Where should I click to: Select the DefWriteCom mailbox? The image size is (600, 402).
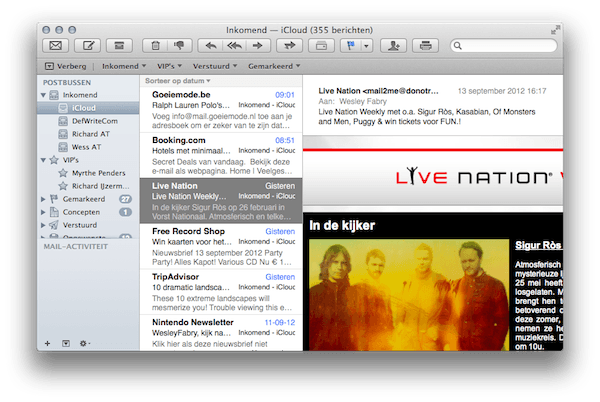pos(88,121)
